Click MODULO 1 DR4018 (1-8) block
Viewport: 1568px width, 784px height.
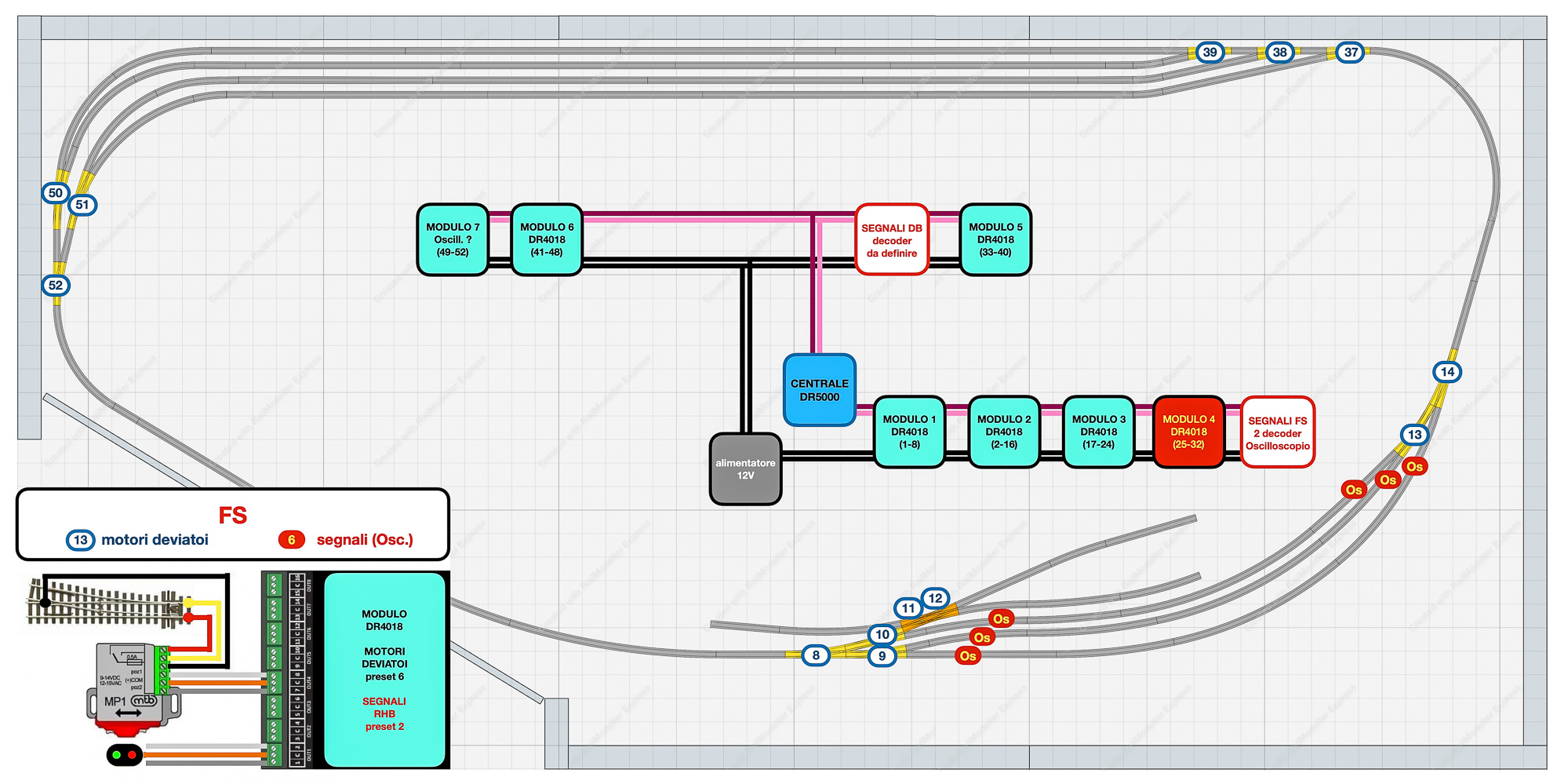(909, 432)
